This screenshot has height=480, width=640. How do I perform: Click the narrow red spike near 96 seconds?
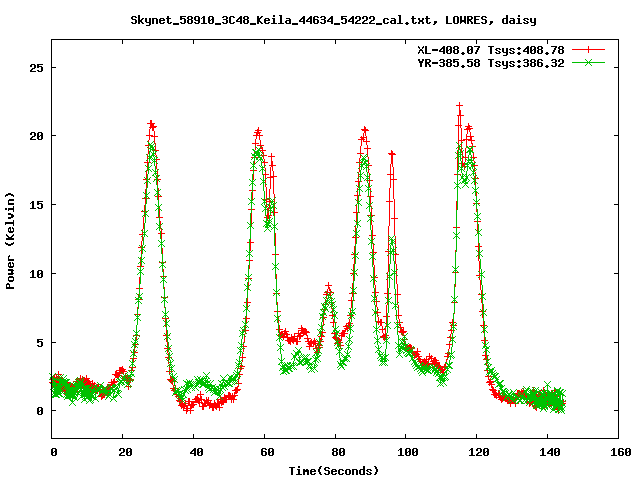392,154
